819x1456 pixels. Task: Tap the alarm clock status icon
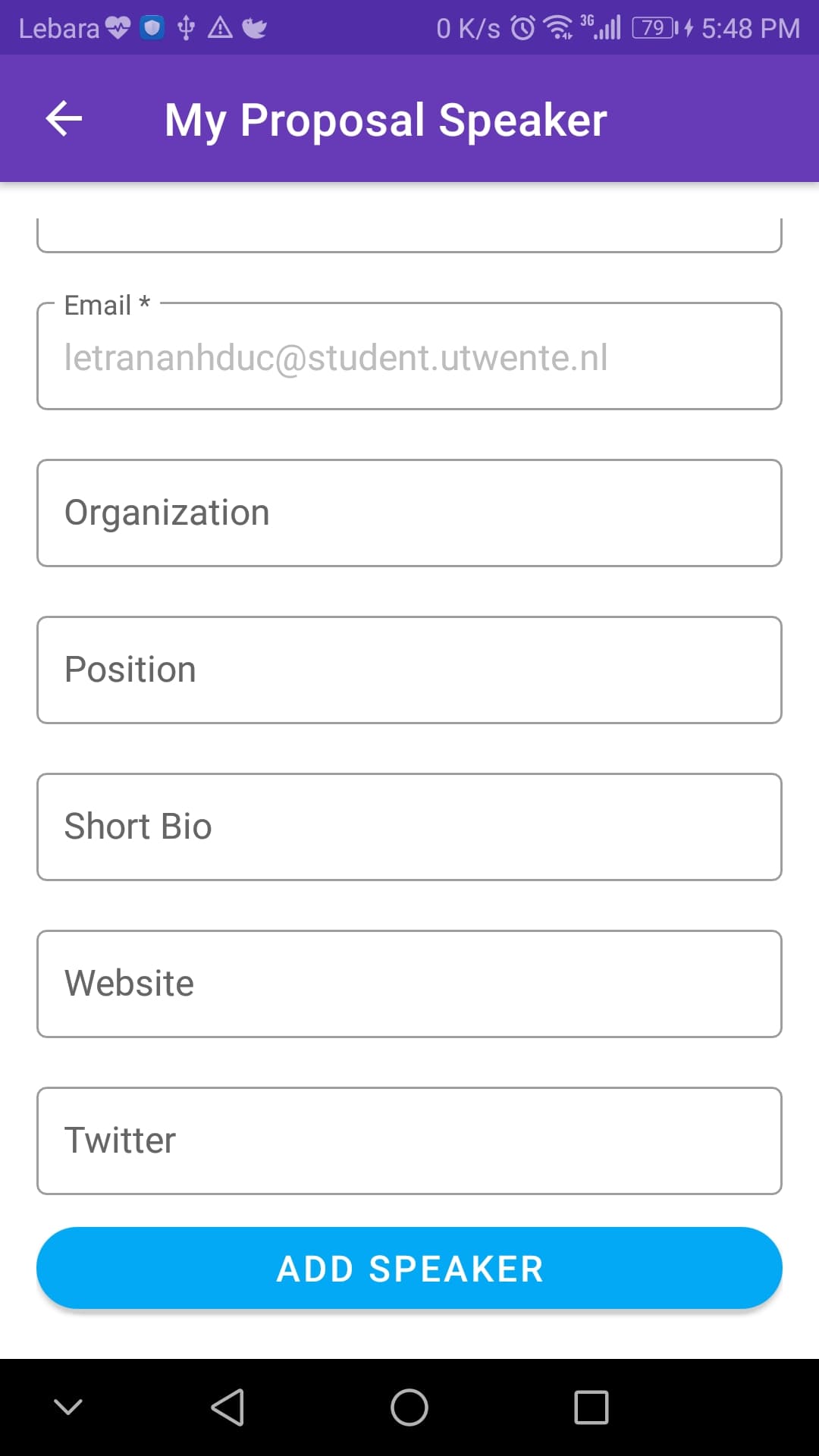pyautogui.click(x=522, y=29)
